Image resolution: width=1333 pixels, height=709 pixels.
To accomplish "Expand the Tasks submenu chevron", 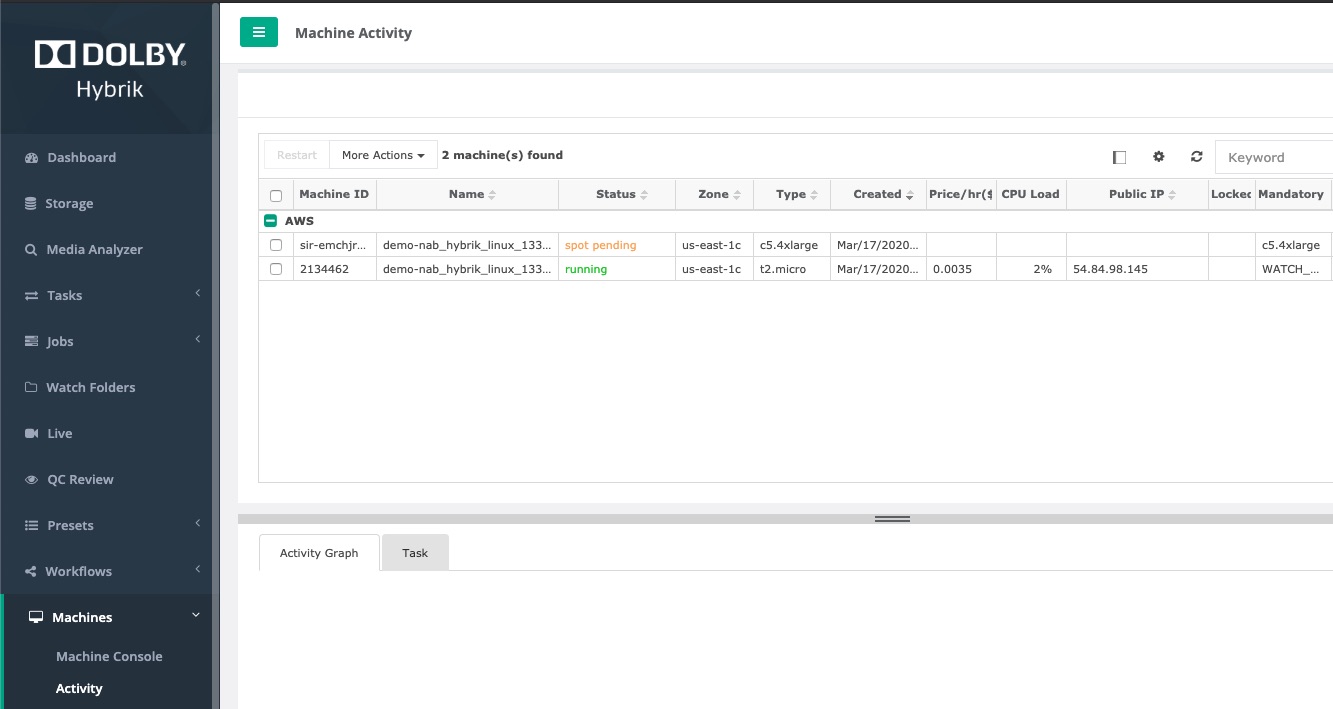I will click(x=198, y=293).
